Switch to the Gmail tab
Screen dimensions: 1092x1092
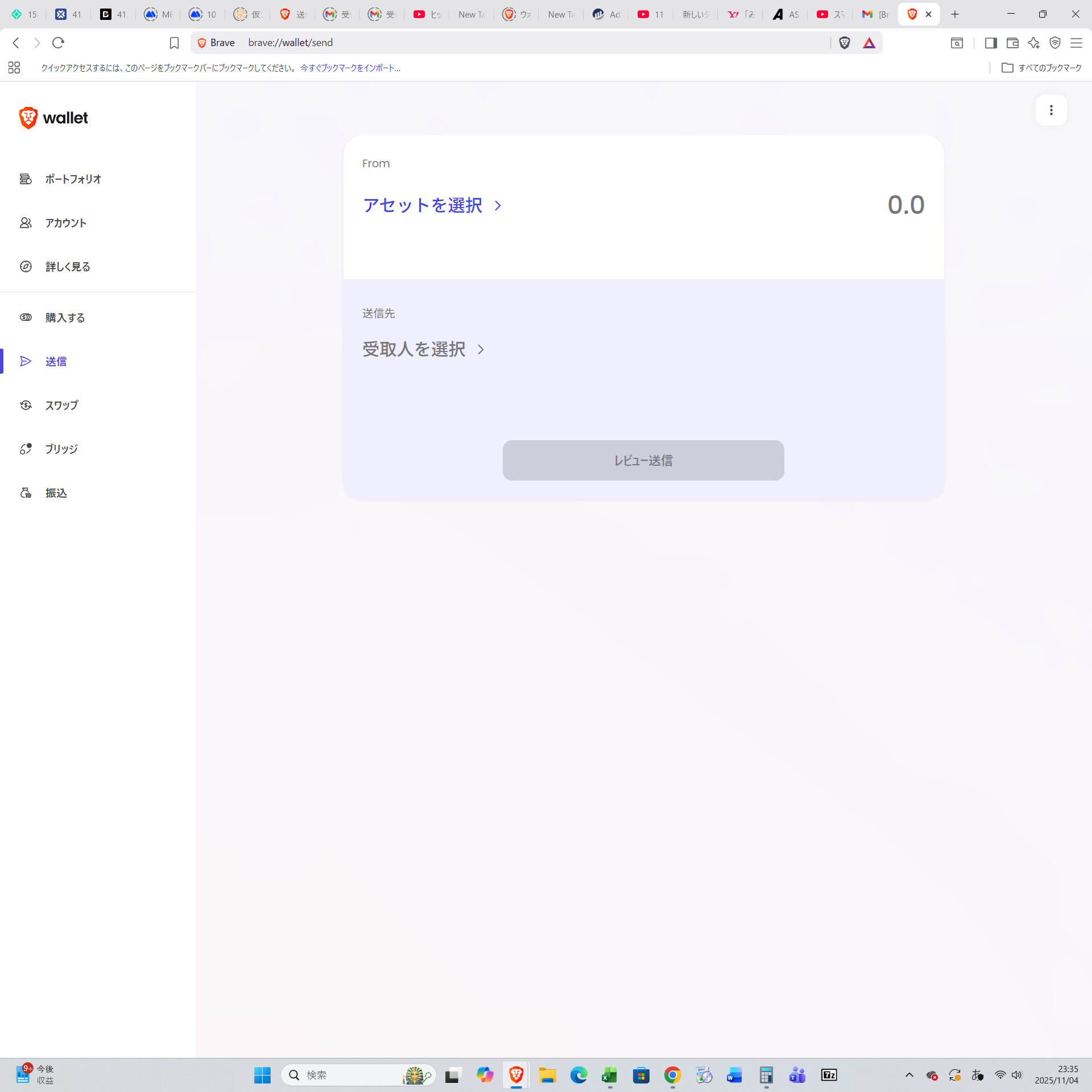[874, 14]
